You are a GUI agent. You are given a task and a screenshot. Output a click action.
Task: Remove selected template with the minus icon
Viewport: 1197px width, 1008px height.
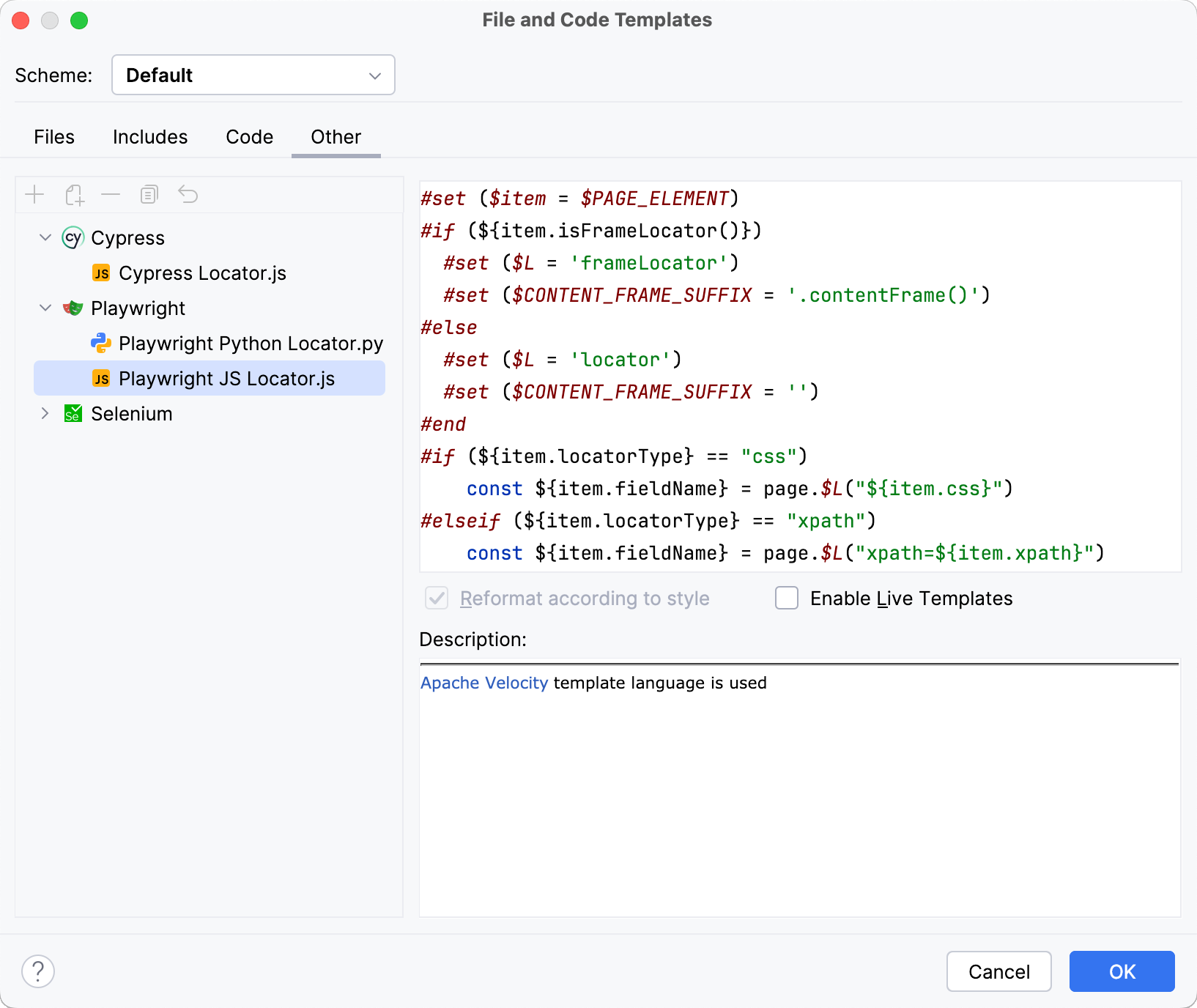(x=111, y=194)
